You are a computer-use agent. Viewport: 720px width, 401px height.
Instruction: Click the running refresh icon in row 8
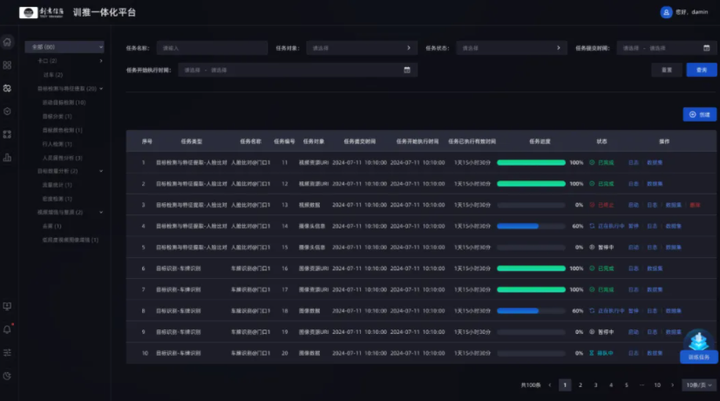pyautogui.click(x=592, y=311)
